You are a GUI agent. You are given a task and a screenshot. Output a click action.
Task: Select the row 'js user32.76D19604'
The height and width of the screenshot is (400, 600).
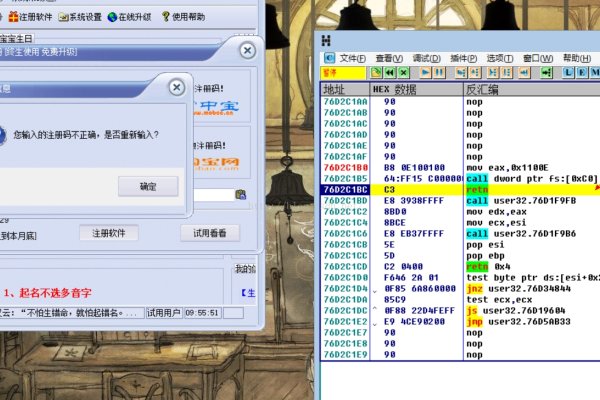[460, 310]
